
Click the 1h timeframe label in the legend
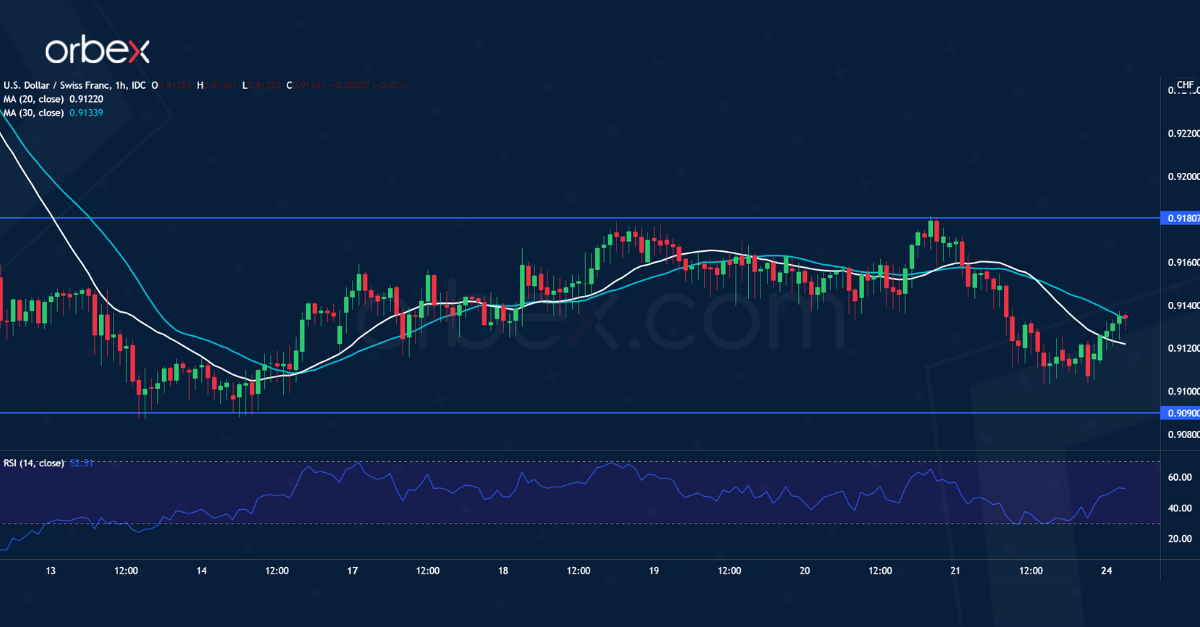[118, 86]
